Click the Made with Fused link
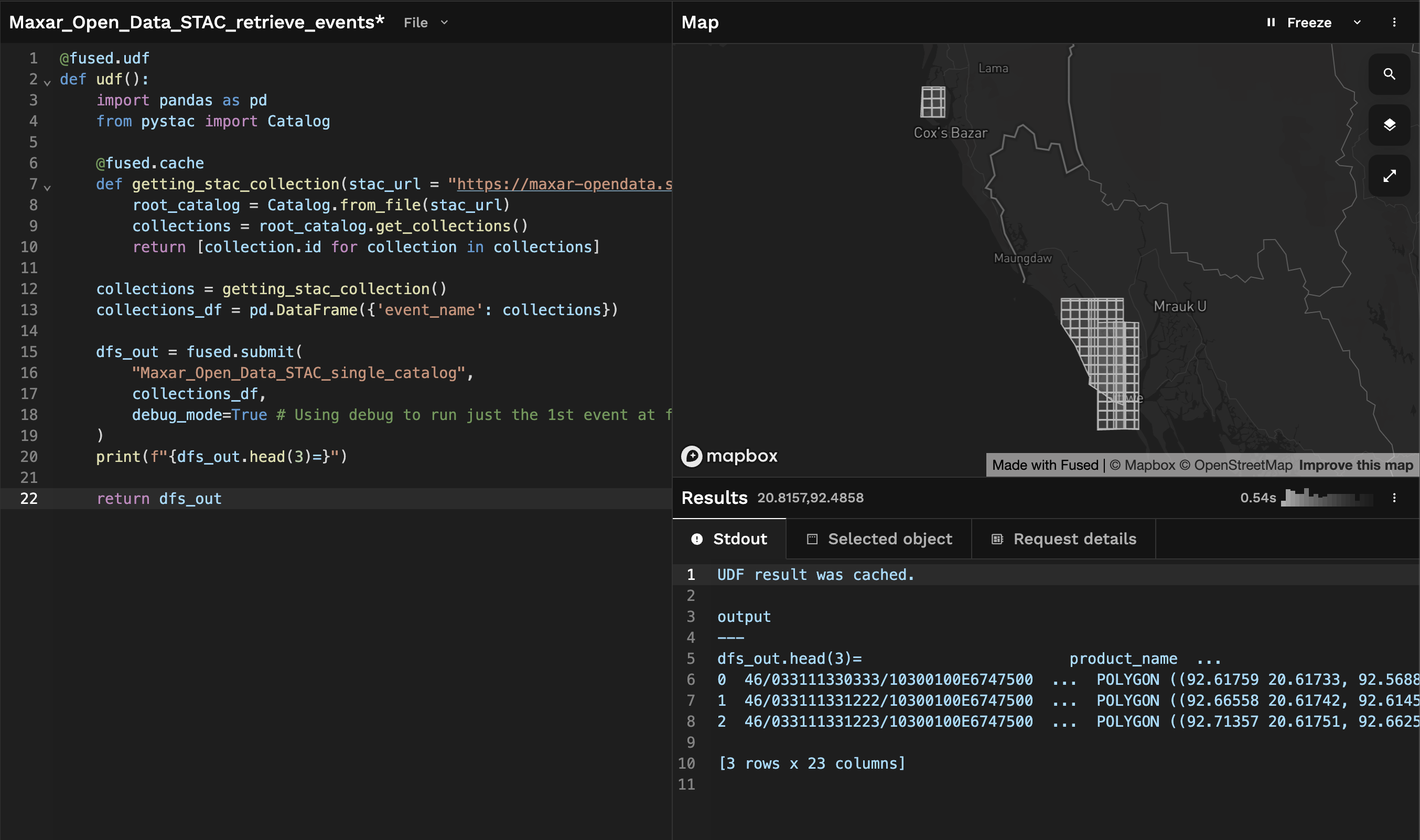This screenshot has width=1420, height=840. click(1045, 465)
